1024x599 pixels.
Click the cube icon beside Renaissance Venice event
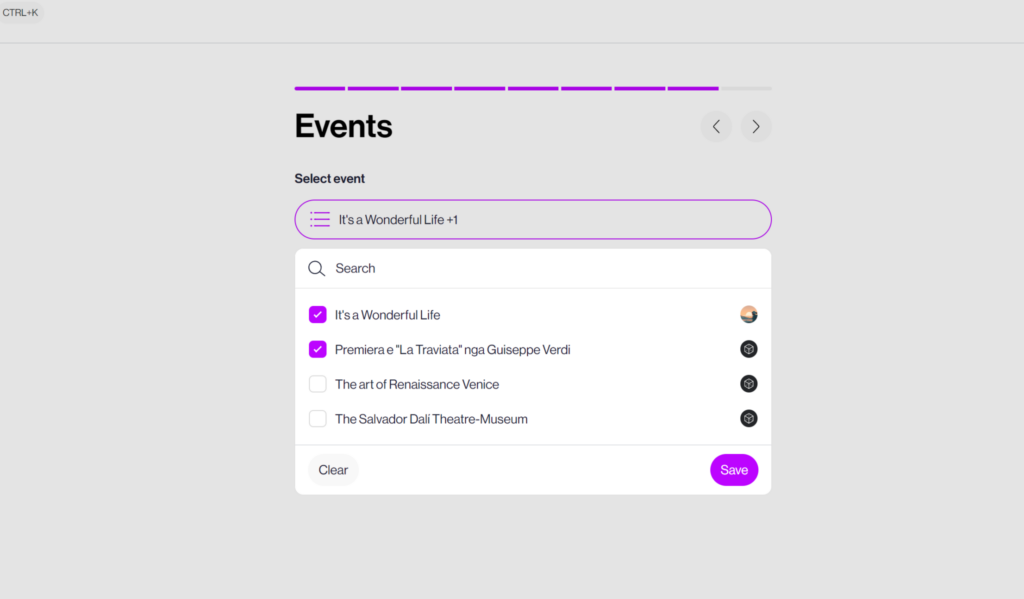coord(749,384)
